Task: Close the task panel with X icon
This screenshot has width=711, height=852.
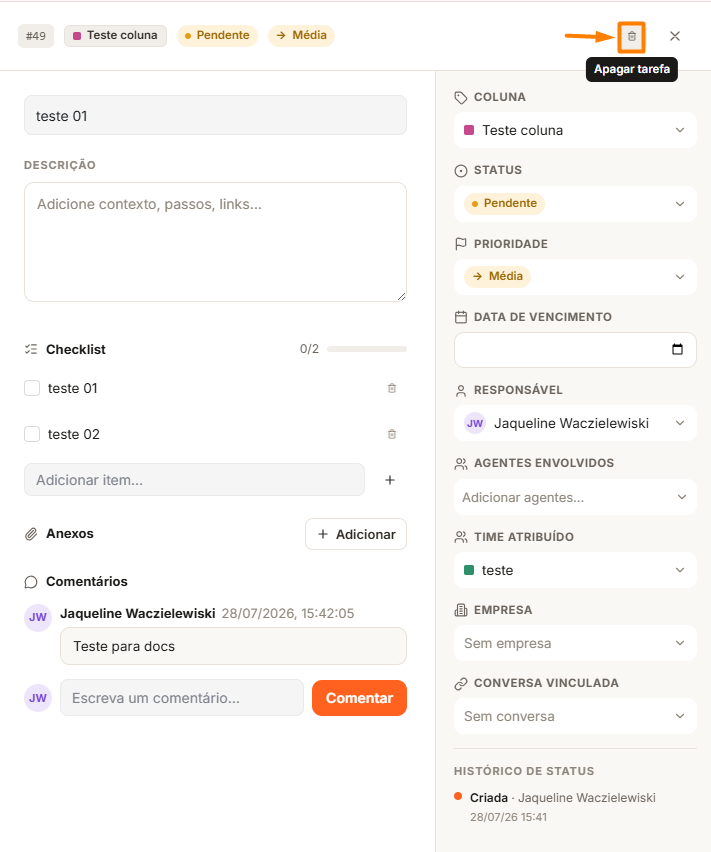Action: [x=675, y=36]
